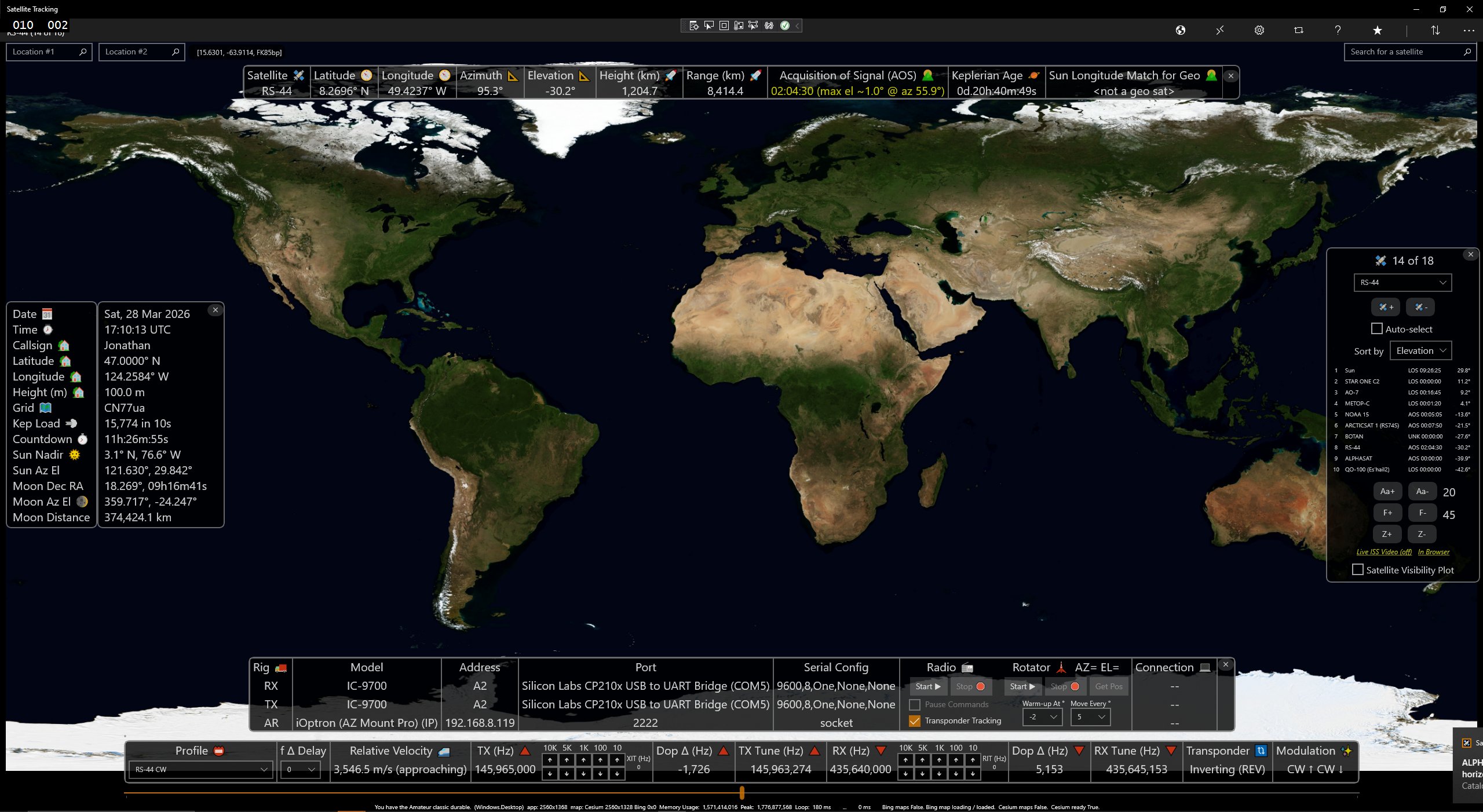Click the globe icon in top toolbar
The width and height of the screenshot is (1483, 812).
[x=1180, y=30]
